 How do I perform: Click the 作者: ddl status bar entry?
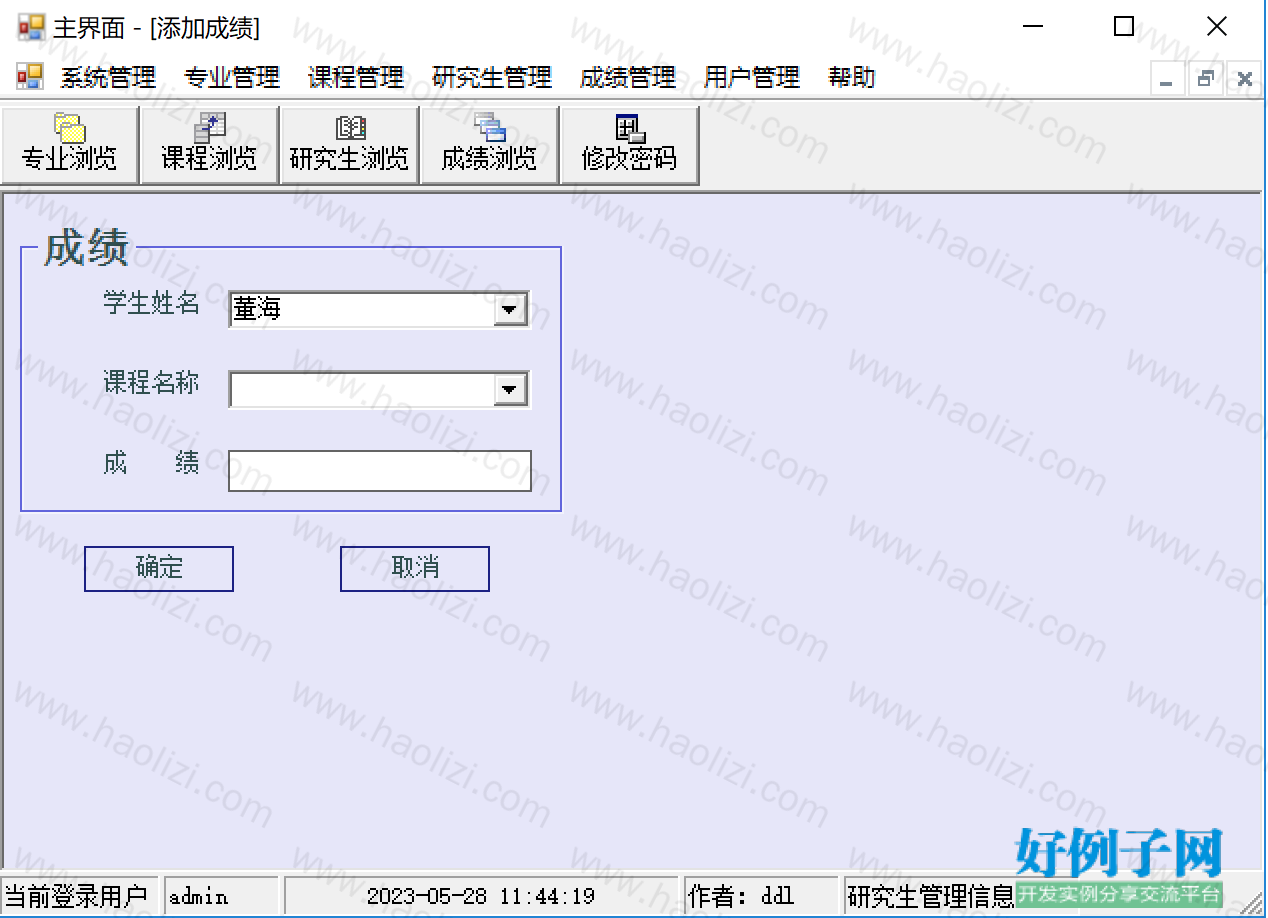pyautogui.click(x=761, y=896)
